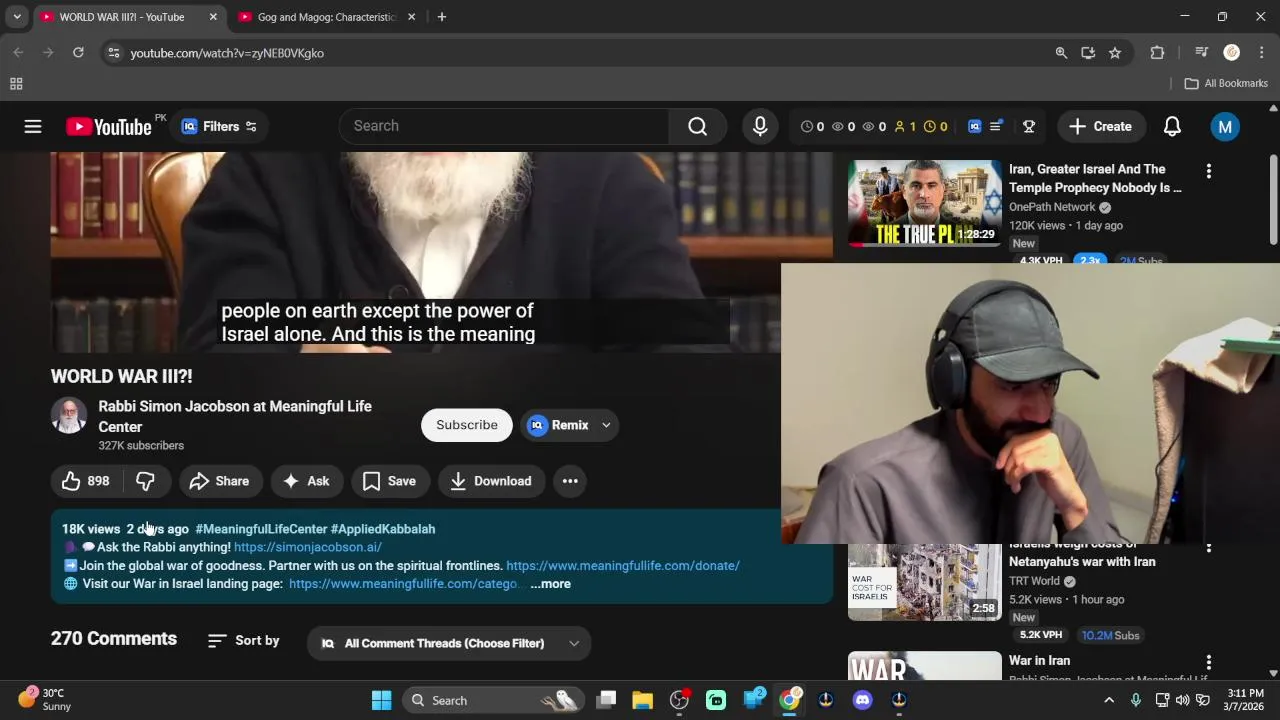Open Chrome zoom magnifier icon in address bar
The height and width of the screenshot is (720, 1280).
click(x=1061, y=53)
